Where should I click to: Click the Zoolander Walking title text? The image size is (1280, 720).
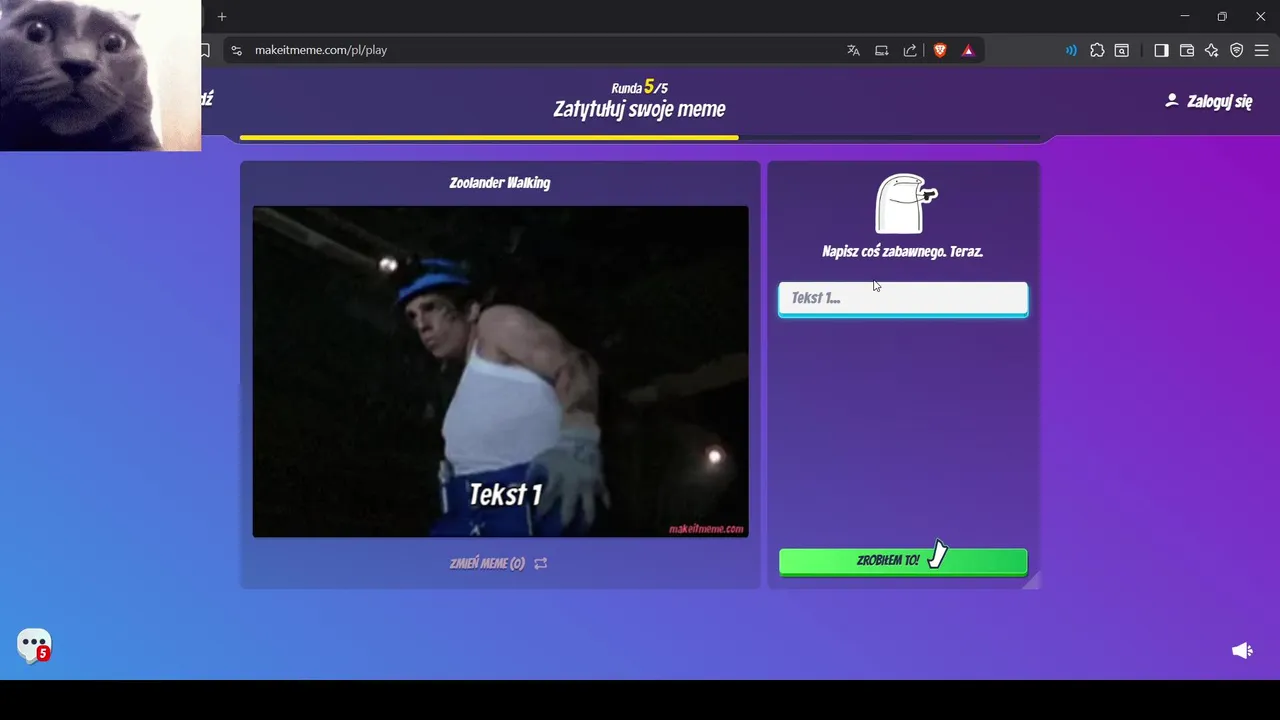[500, 183]
